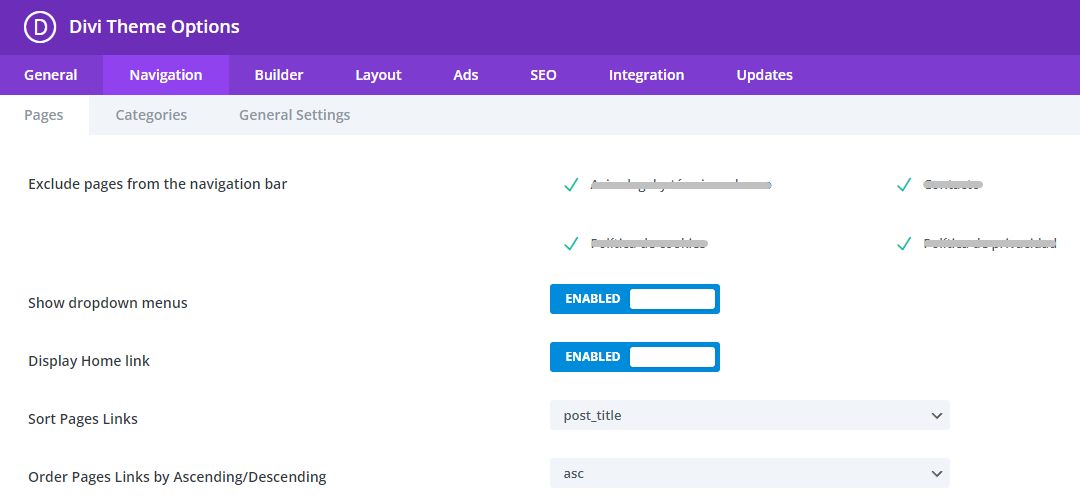Uncheck the checkmark beside the shortest redacted page name
The image size is (1080, 502).
click(904, 185)
